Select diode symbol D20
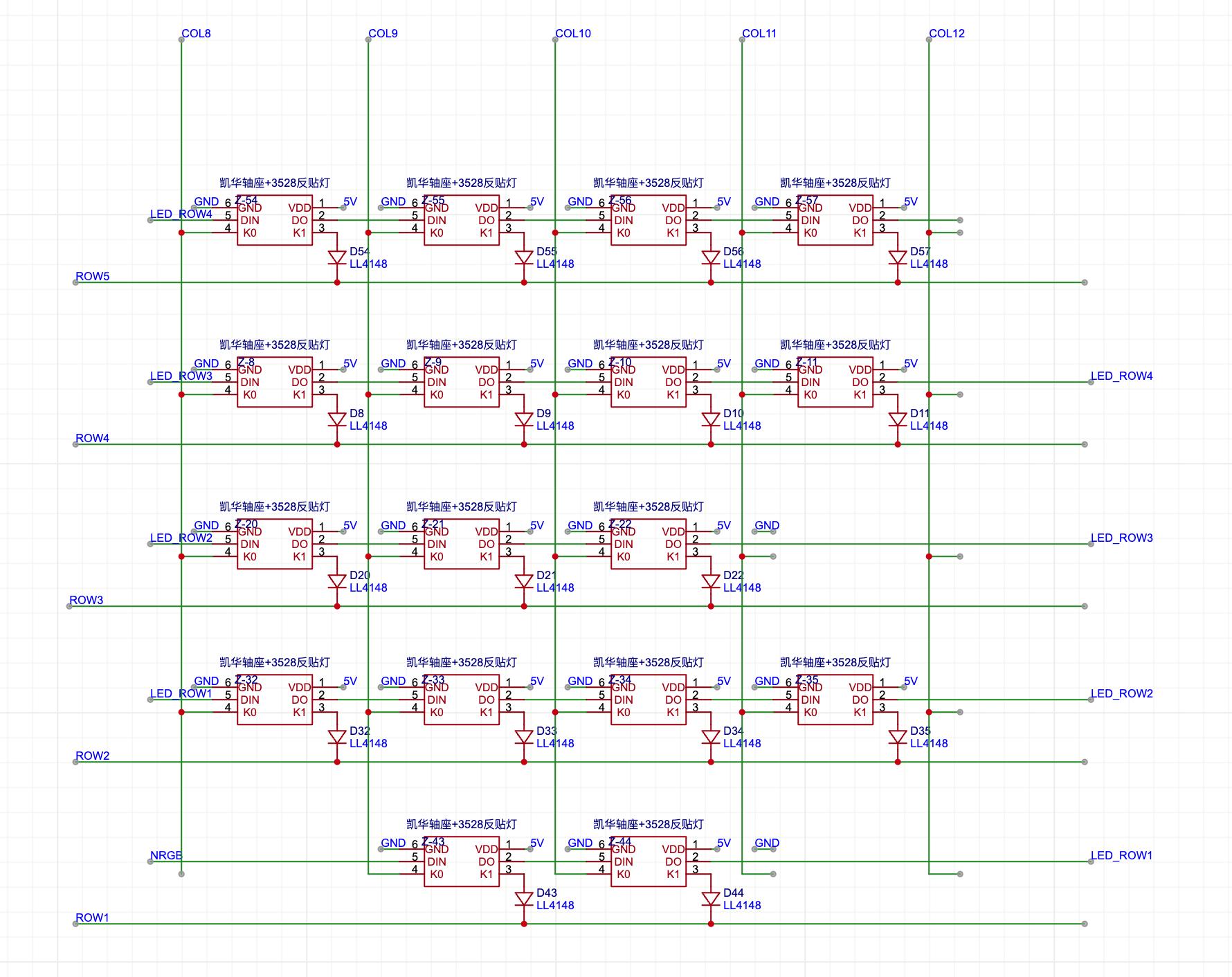This screenshot has width=1232, height=977. (x=337, y=581)
